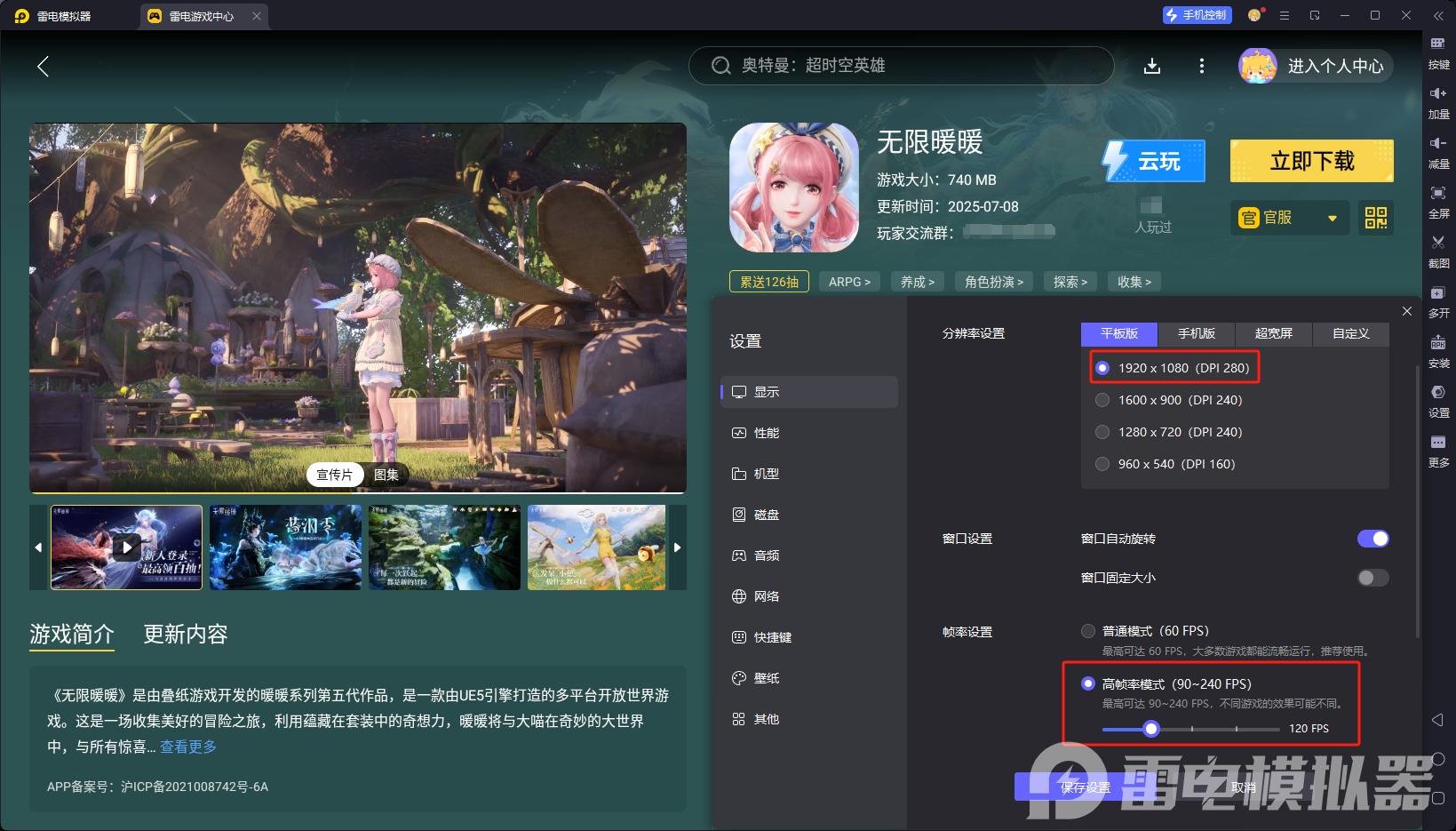Collapse the right sidebar with double-arrow icon
This screenshot has height=831, width=1456.
click(1438, 16)
